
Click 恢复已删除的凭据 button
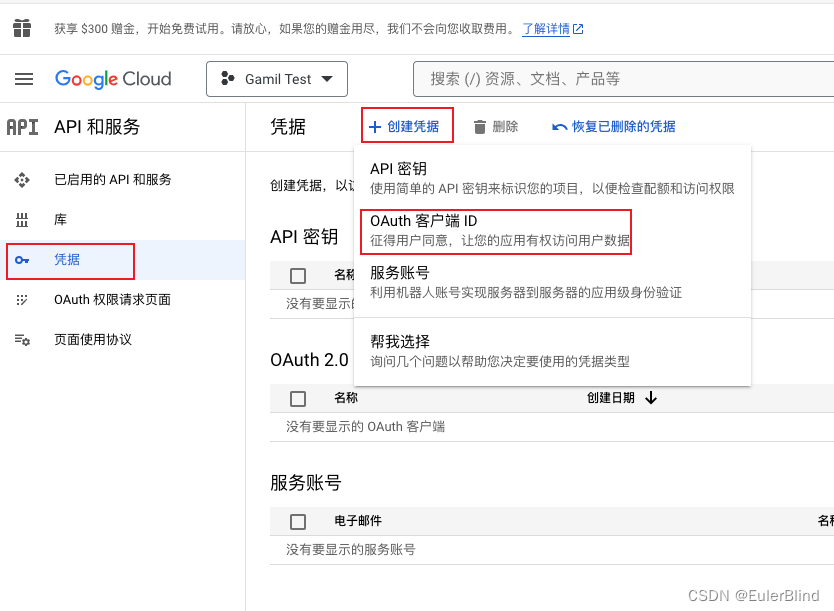[x=613, y=127]
